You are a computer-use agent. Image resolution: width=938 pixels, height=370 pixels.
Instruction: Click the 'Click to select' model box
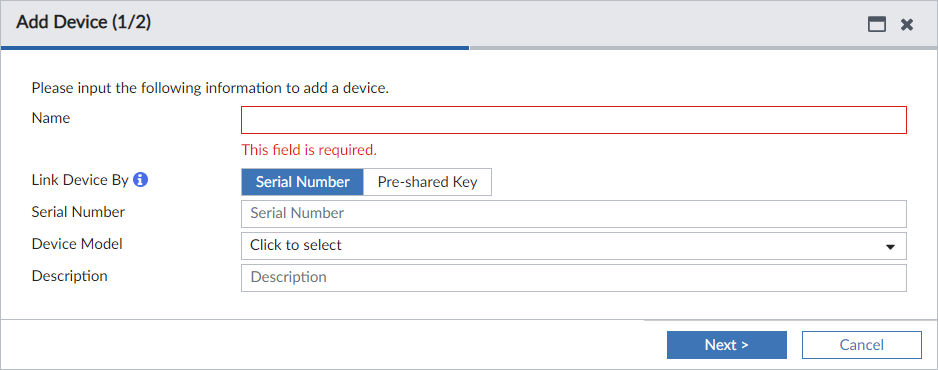point(574,246)
